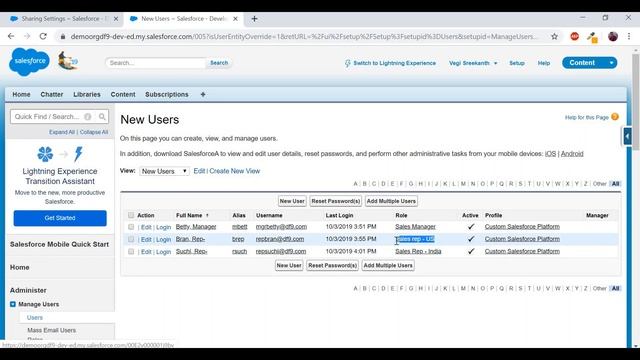The height and width of the screenshot is (360, 640).
Task: Open the yellow-badged extension icon
Action: coord(593,37)
